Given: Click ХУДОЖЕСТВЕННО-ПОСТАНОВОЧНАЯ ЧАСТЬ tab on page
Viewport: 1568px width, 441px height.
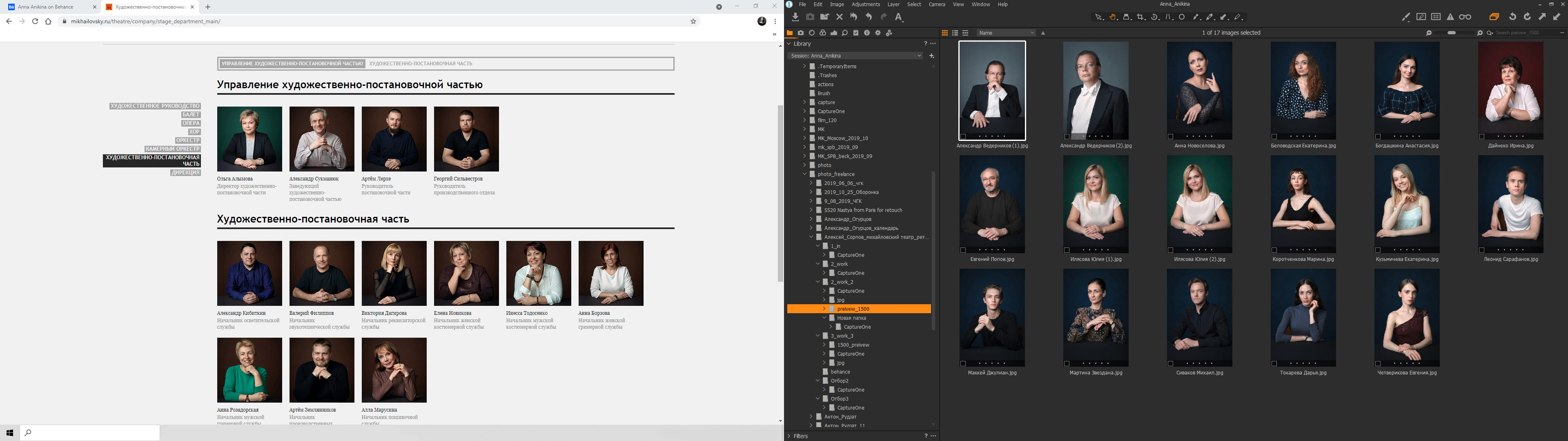Looking at the screenshot, I should 420,63.
